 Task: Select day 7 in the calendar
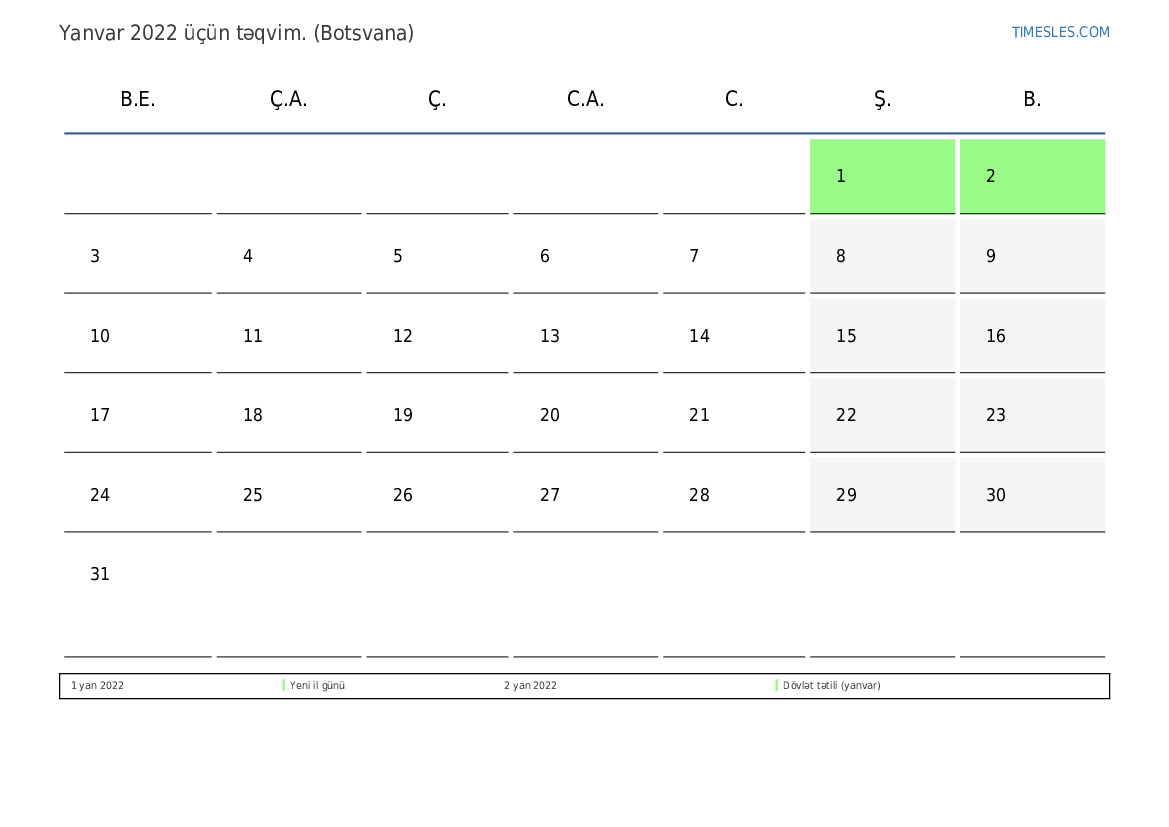point(734,256)
